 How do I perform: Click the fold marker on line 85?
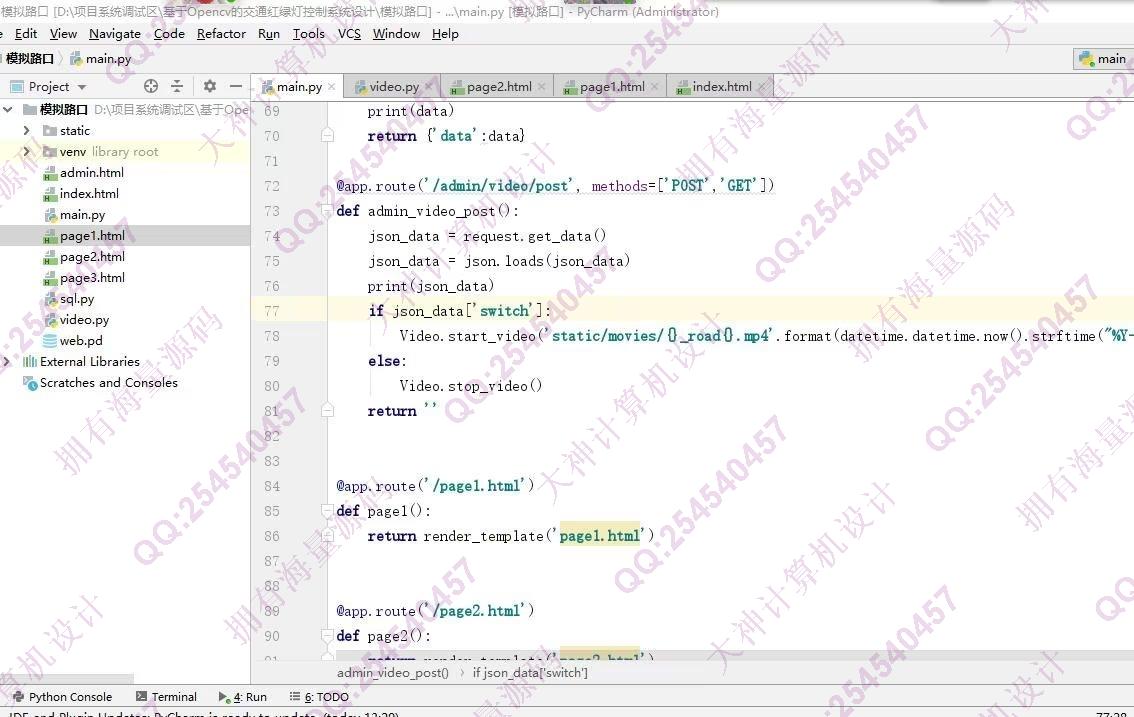pyautogui.click(x=328, y=511)
